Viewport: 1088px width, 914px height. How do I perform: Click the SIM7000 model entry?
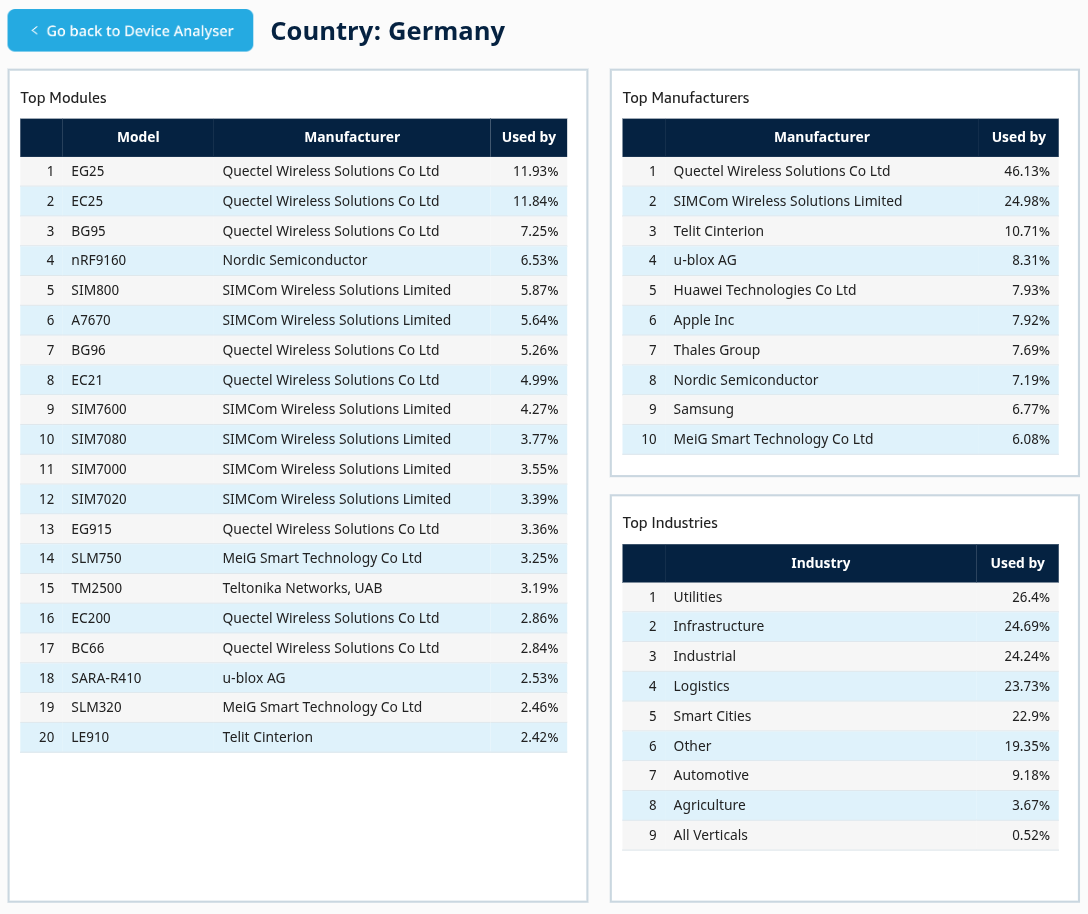[x=99, y=469]
